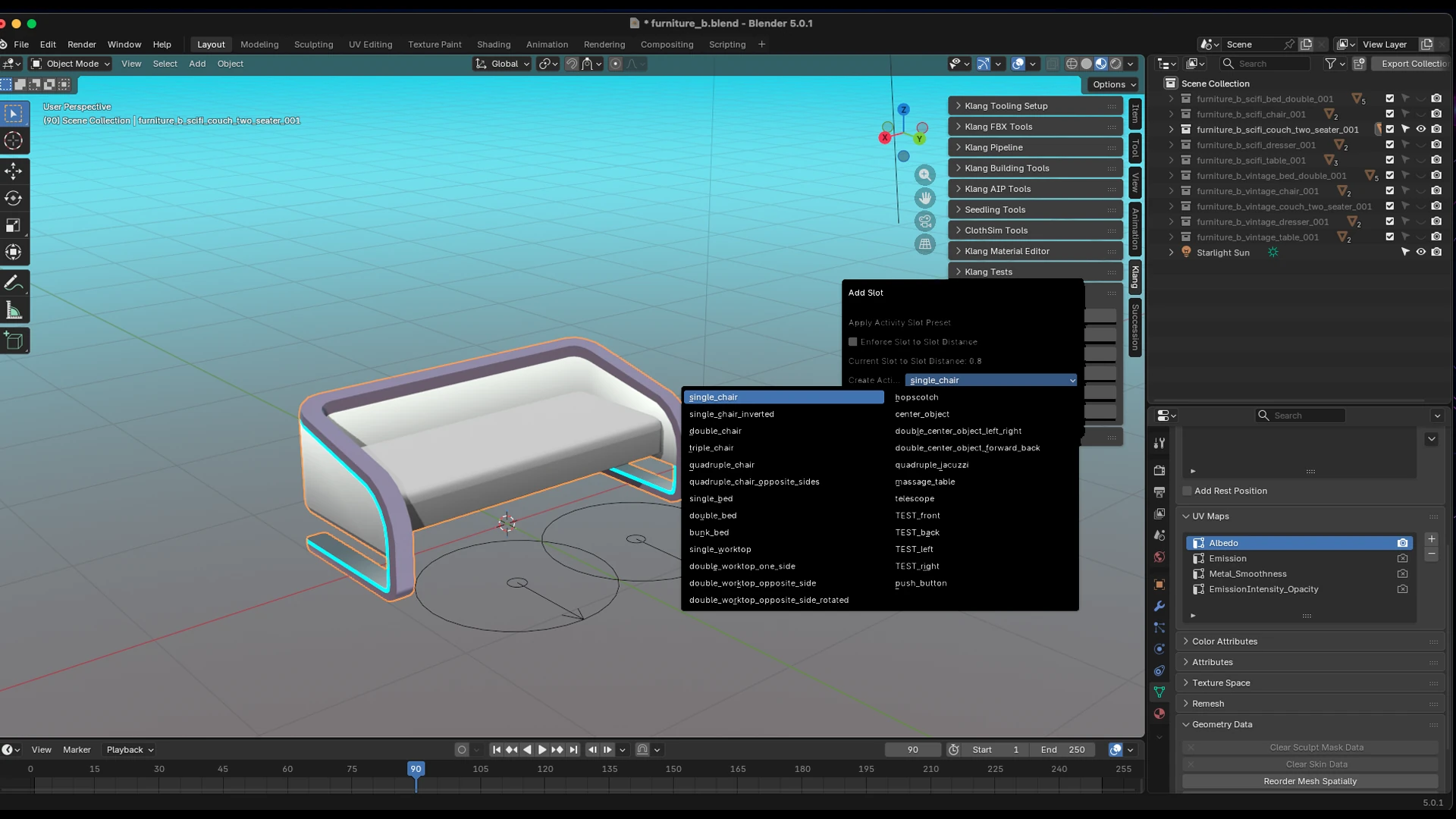Disable render for furniture_b_vintage_table_001
The height and width of the screenshot is (819, 1456).
1436,237
